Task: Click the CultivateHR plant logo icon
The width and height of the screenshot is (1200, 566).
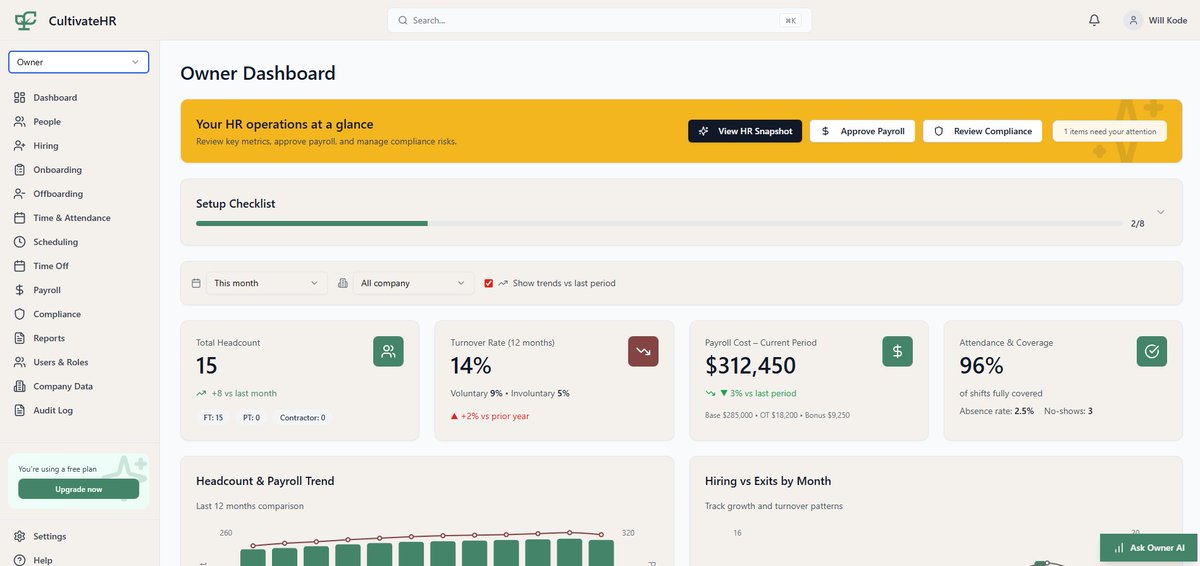Action: 26,20
